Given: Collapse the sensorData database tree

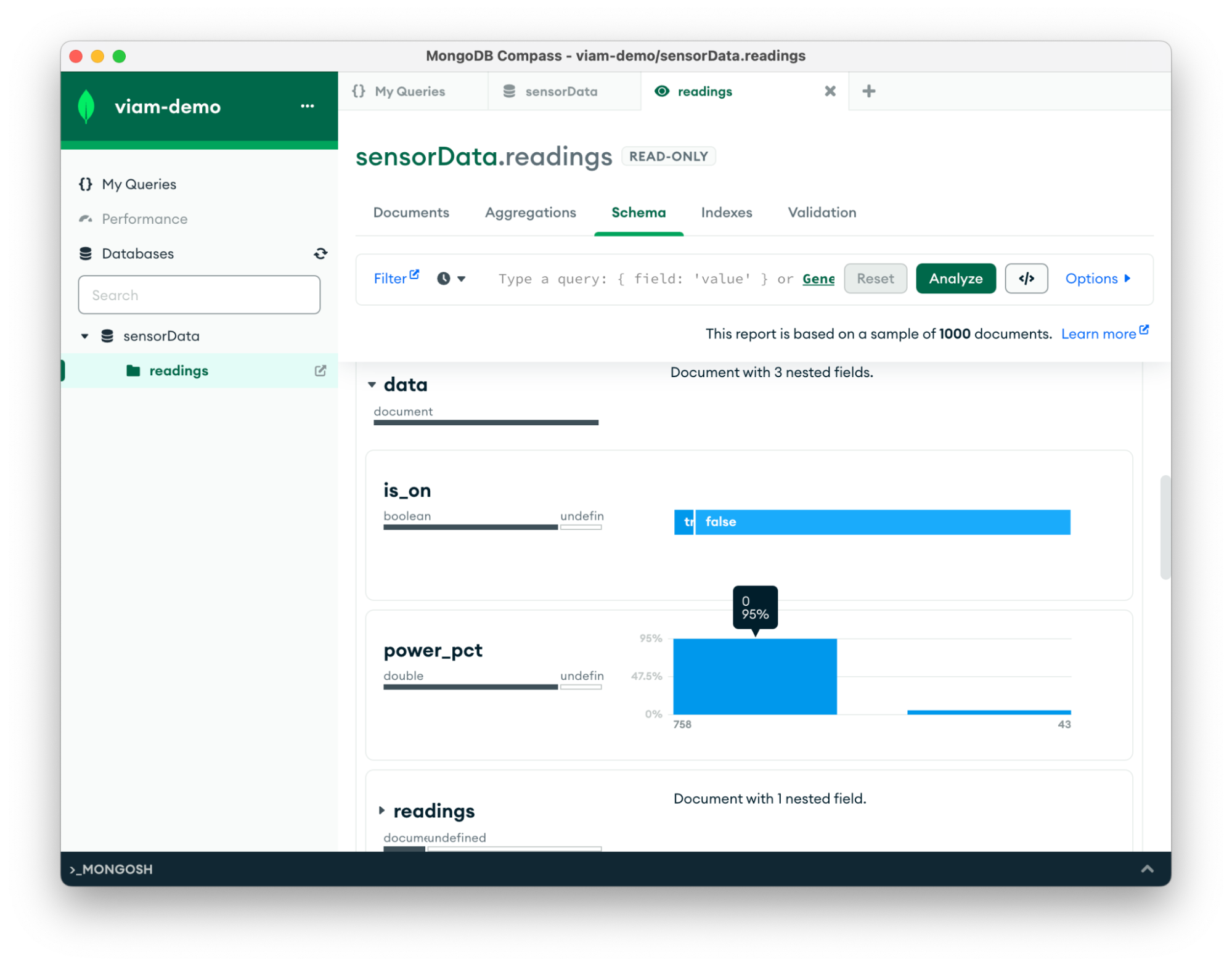Looking at the screenshot, I should tap(85, 336).
